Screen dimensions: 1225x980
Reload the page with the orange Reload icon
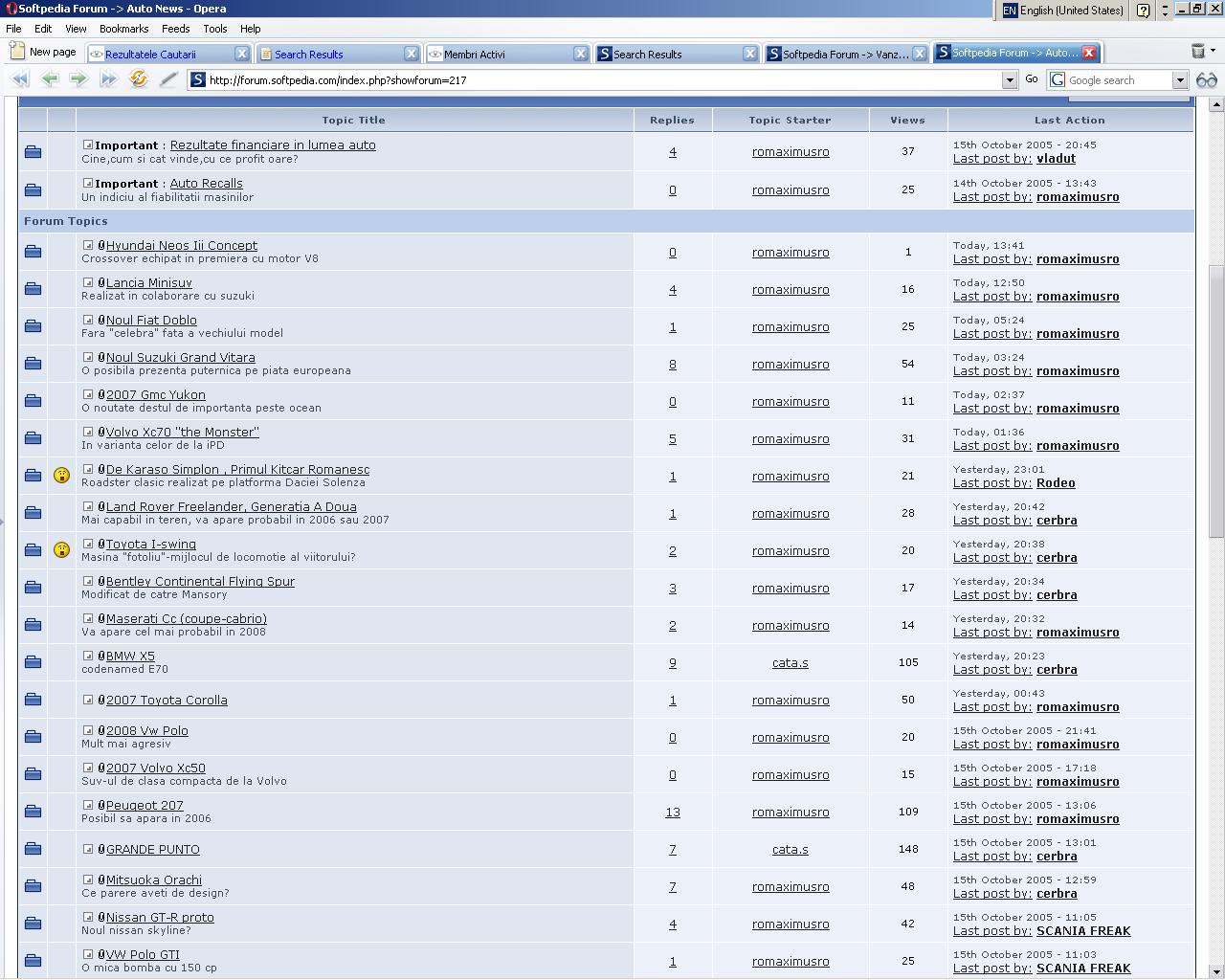click(x=139, y=80)
